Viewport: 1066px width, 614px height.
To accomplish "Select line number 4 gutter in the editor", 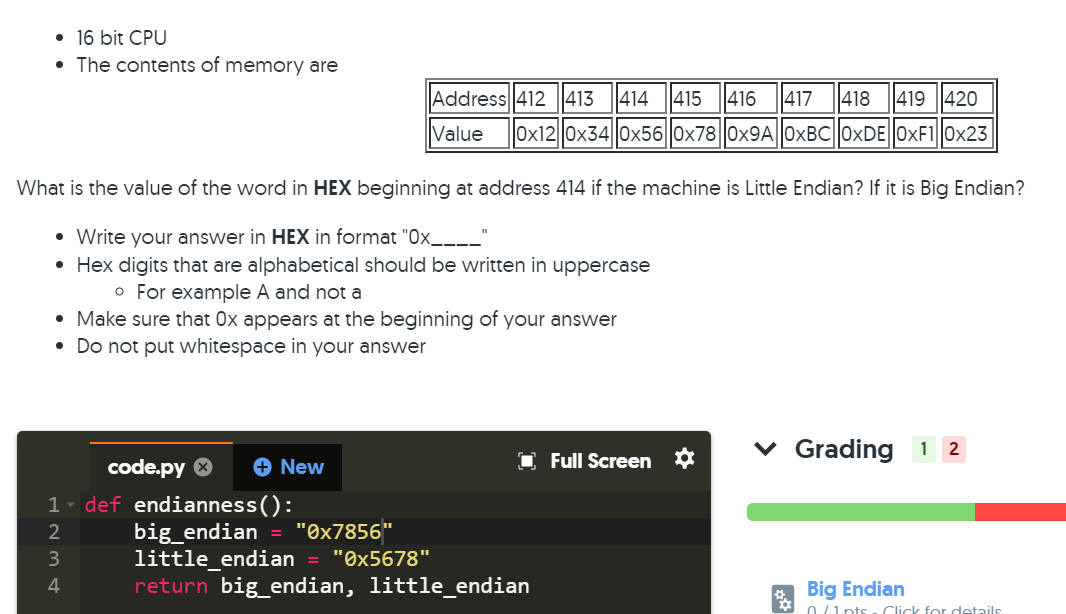I will click(x=54, y=586).
